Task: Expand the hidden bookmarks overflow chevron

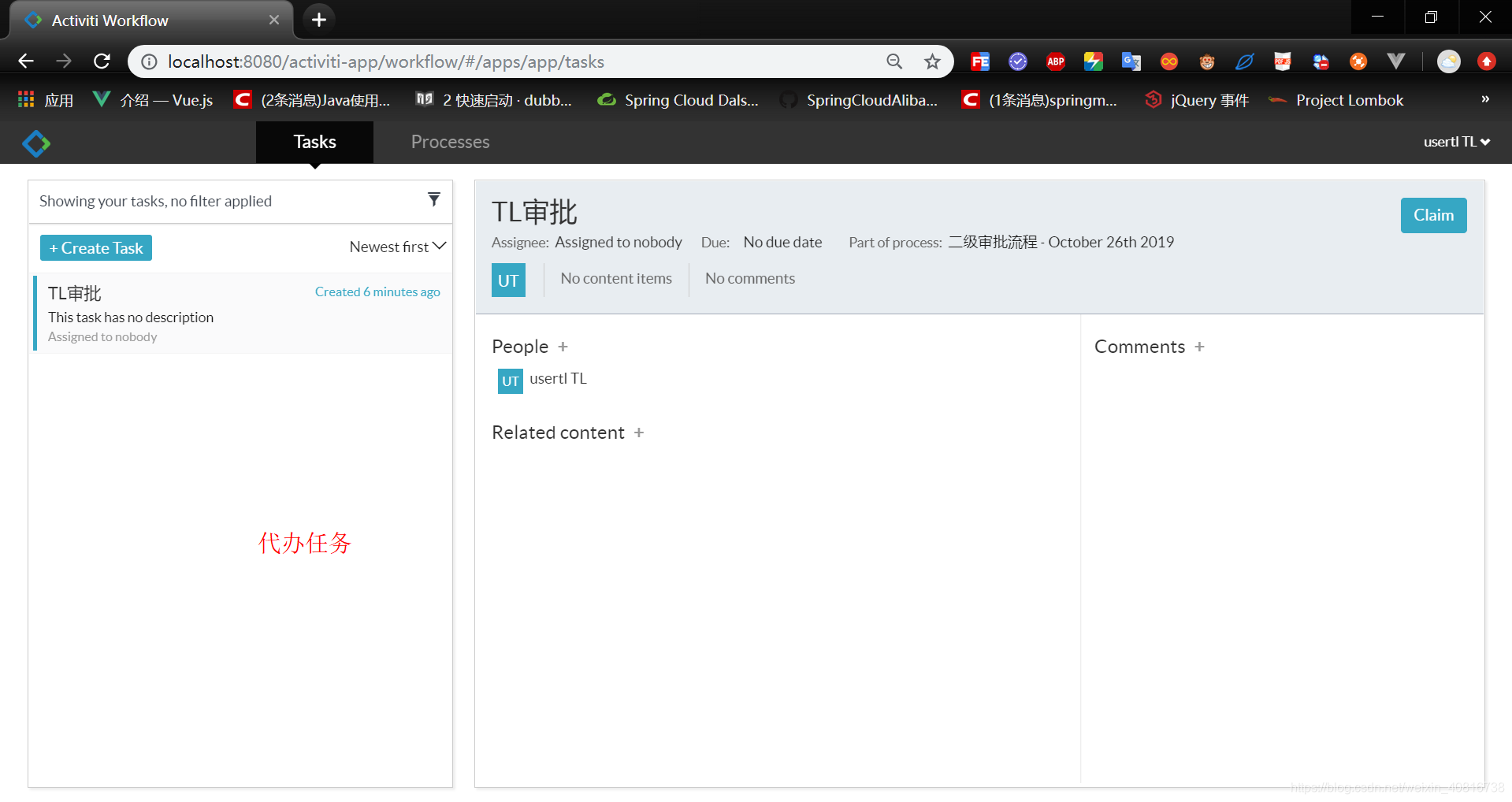Action: pyautogui.click(x=1484, y=99)
